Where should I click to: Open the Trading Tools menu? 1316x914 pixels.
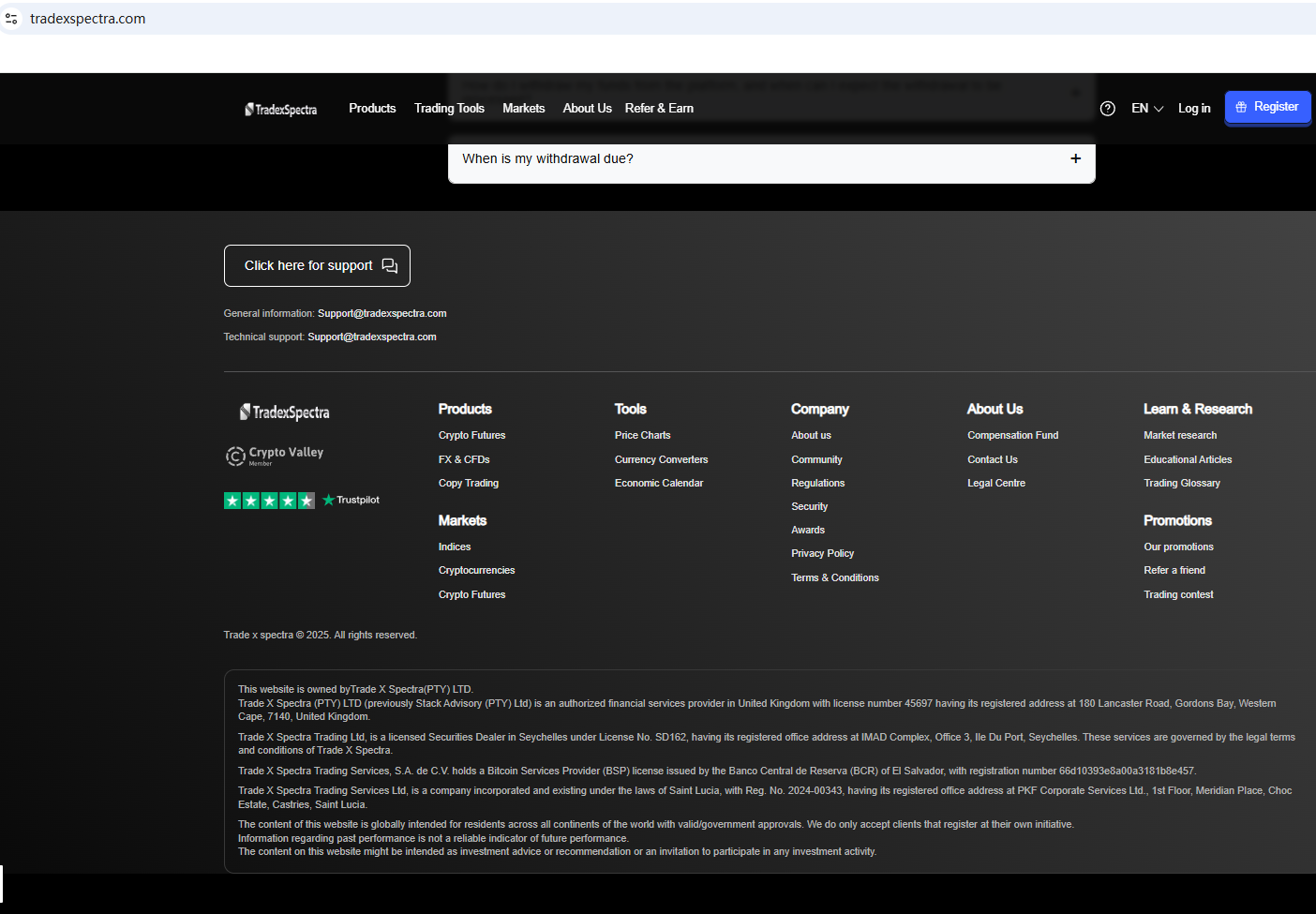449,109
